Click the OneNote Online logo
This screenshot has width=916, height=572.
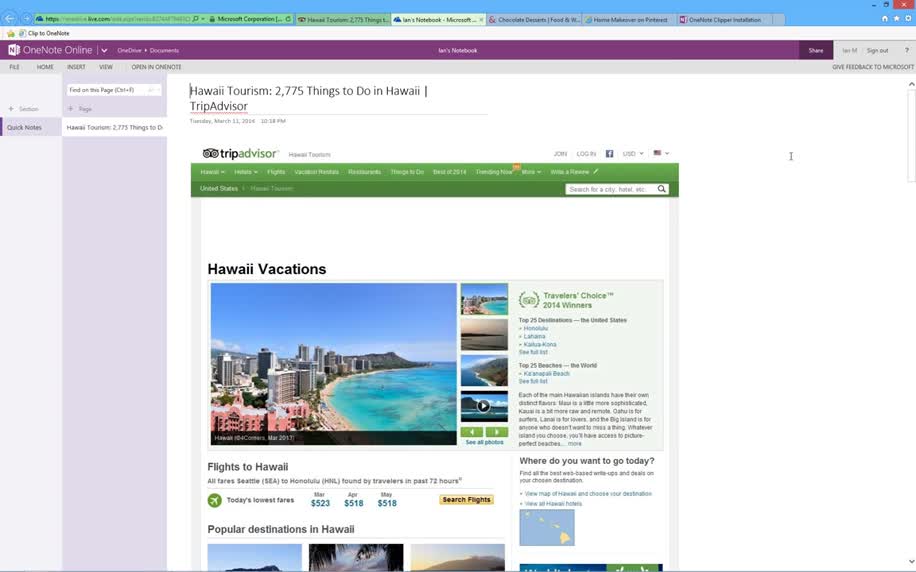click(50, 50)
